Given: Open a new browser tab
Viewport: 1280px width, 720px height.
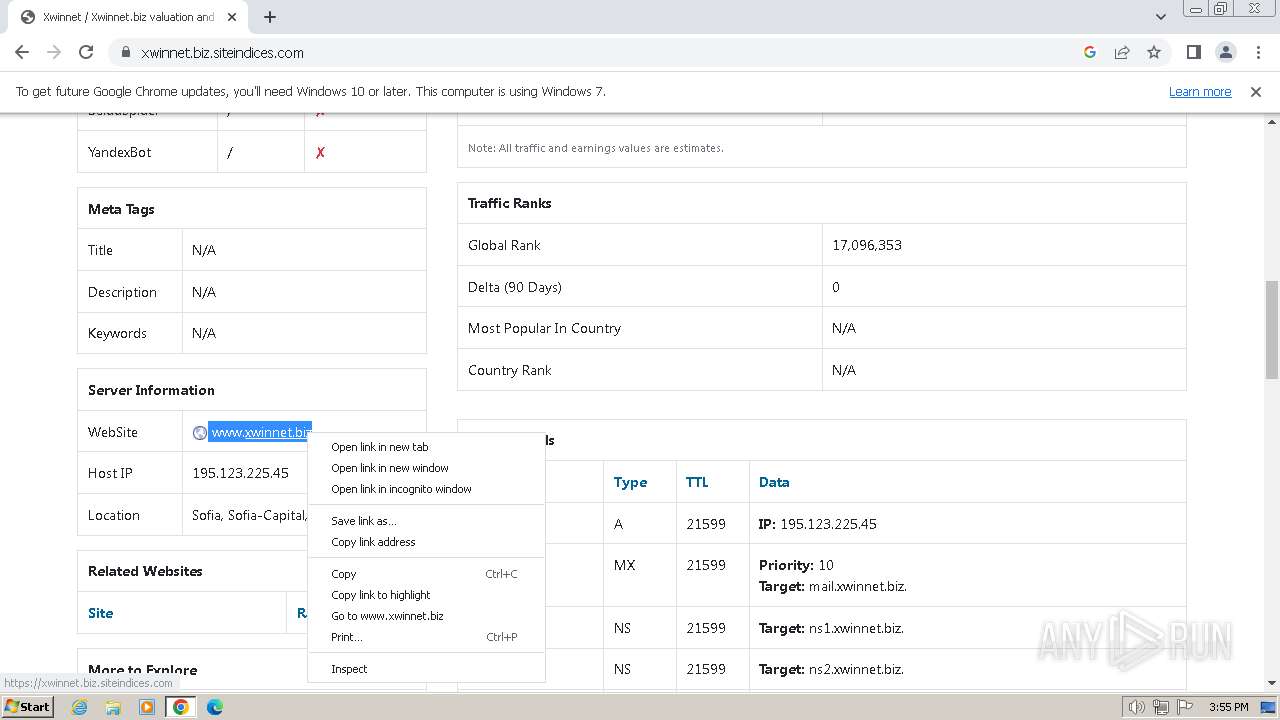Looking at the screenshot, I should pos(270,17).
